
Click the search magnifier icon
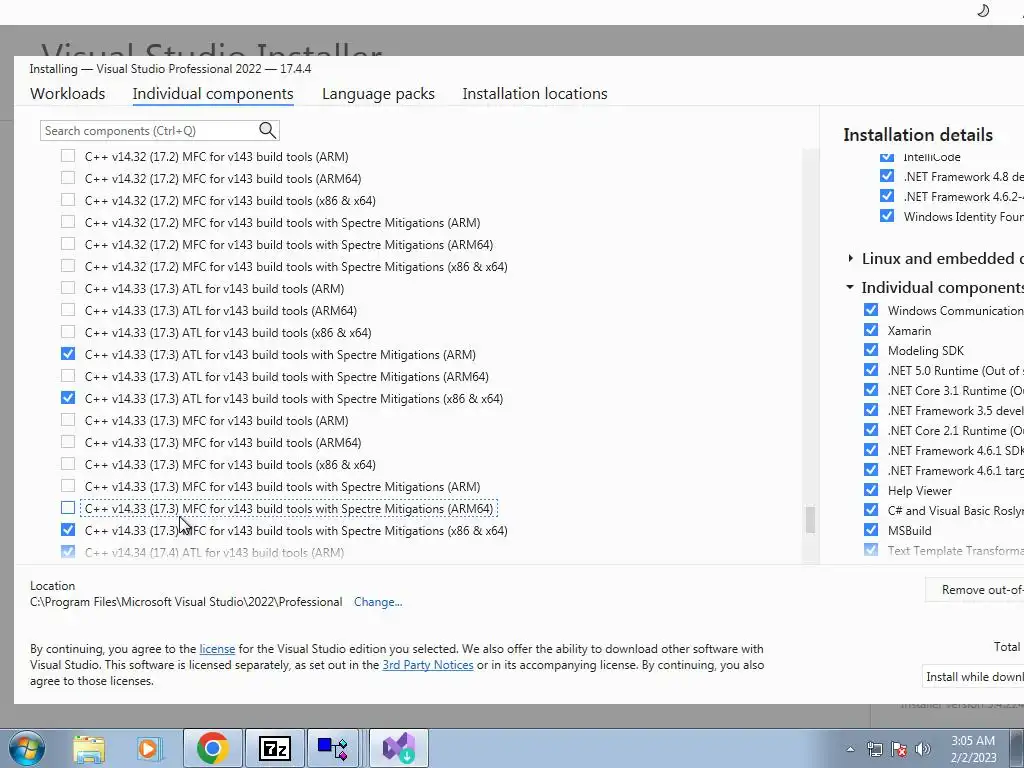pyautogui.click(x=267, y=130)
